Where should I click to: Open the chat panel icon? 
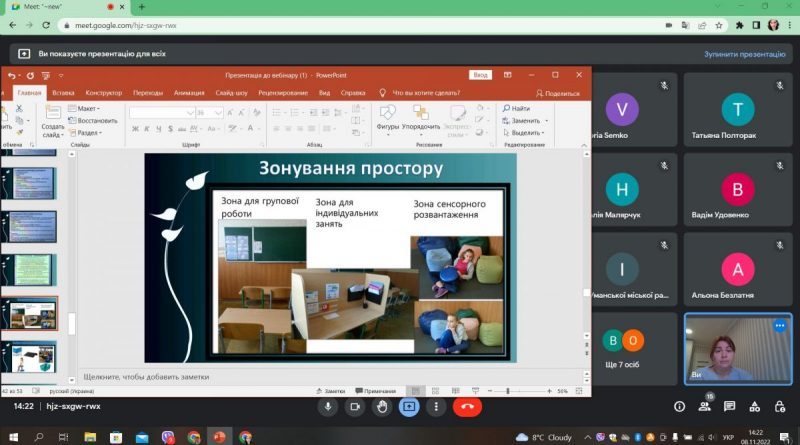[730, 407]
